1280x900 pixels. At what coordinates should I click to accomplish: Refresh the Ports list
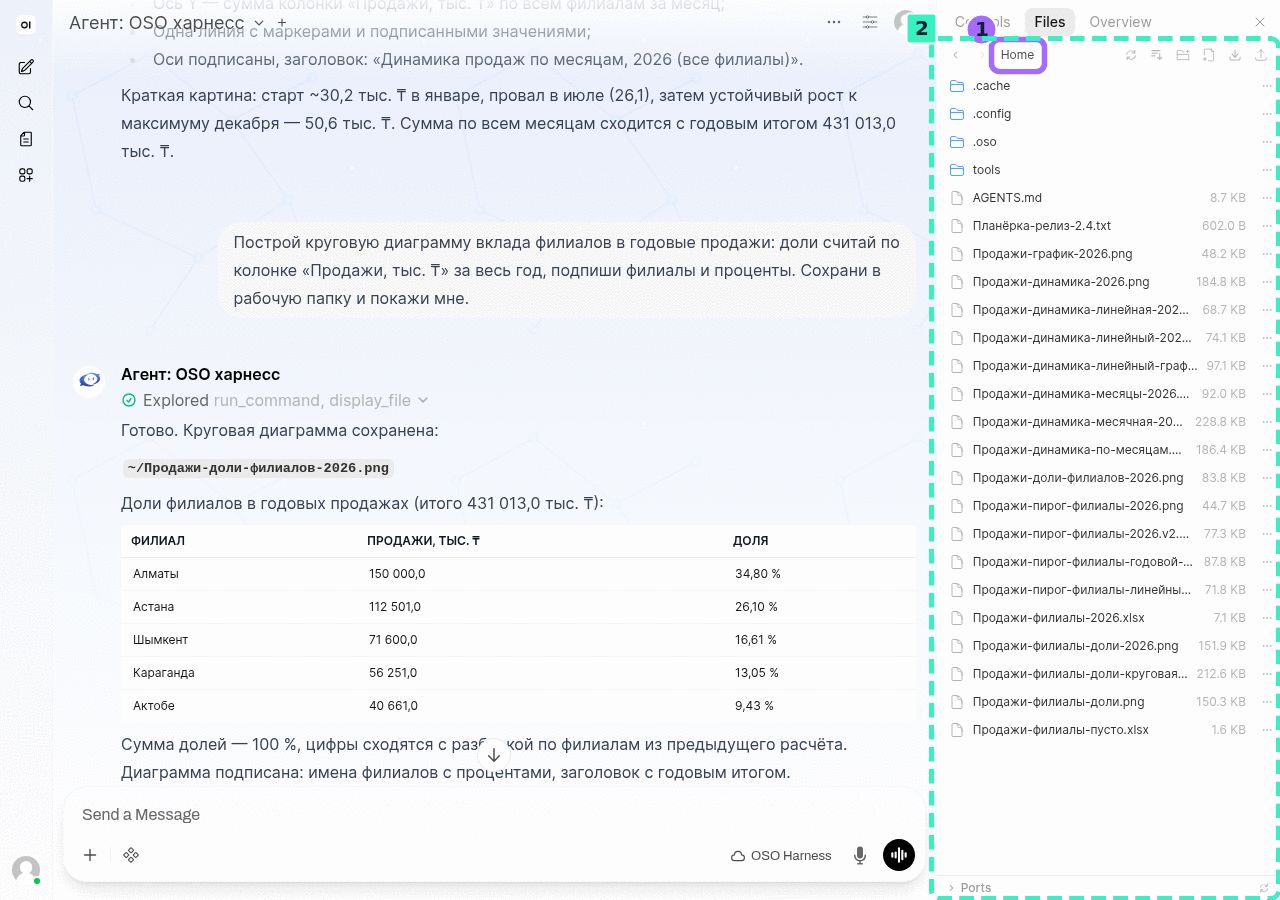(x=1264, y=888)
